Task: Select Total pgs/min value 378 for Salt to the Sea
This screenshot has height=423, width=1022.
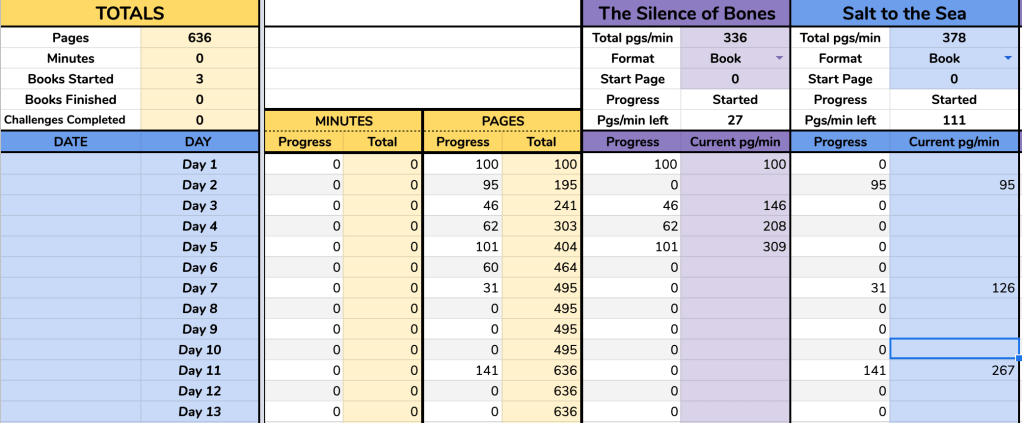Action: click(x=954, y=38)
